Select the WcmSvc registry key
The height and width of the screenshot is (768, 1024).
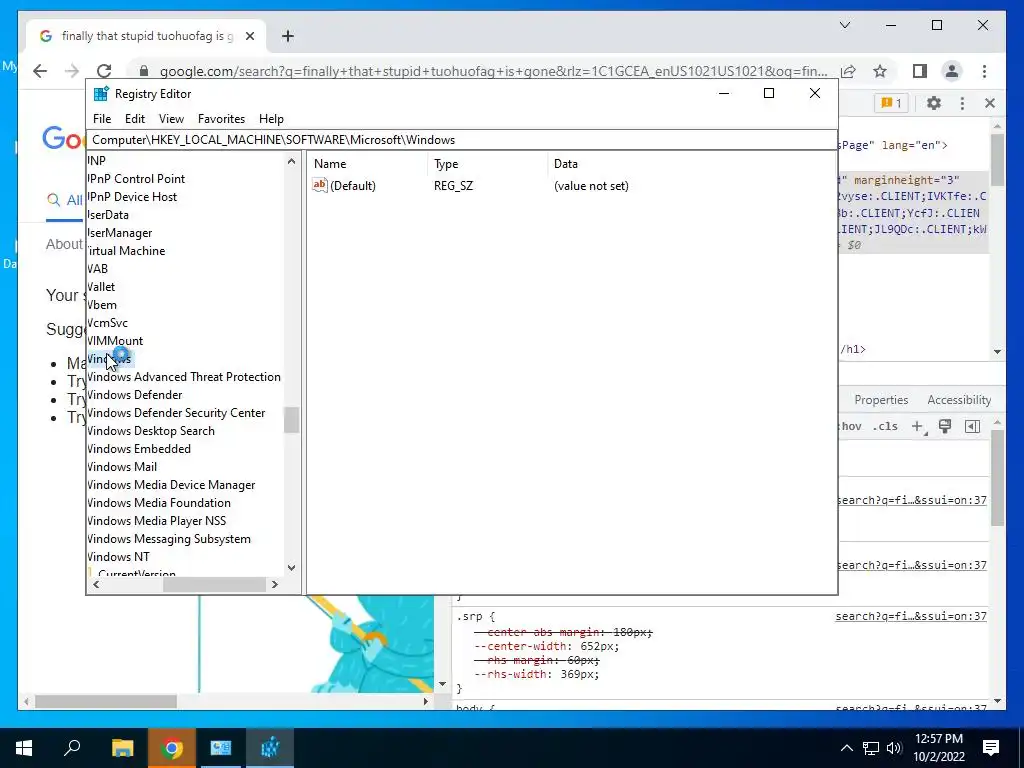(x=108, y=323)
